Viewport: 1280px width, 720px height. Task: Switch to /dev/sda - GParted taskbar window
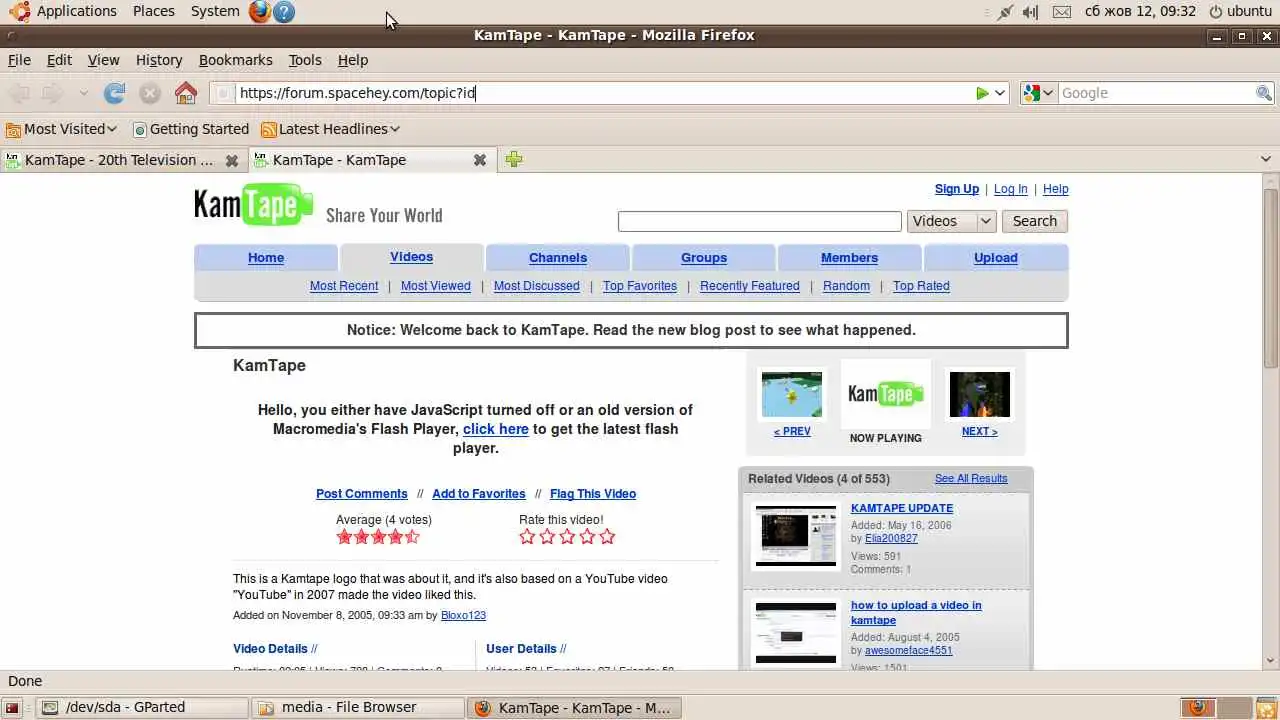coord(142,708)
